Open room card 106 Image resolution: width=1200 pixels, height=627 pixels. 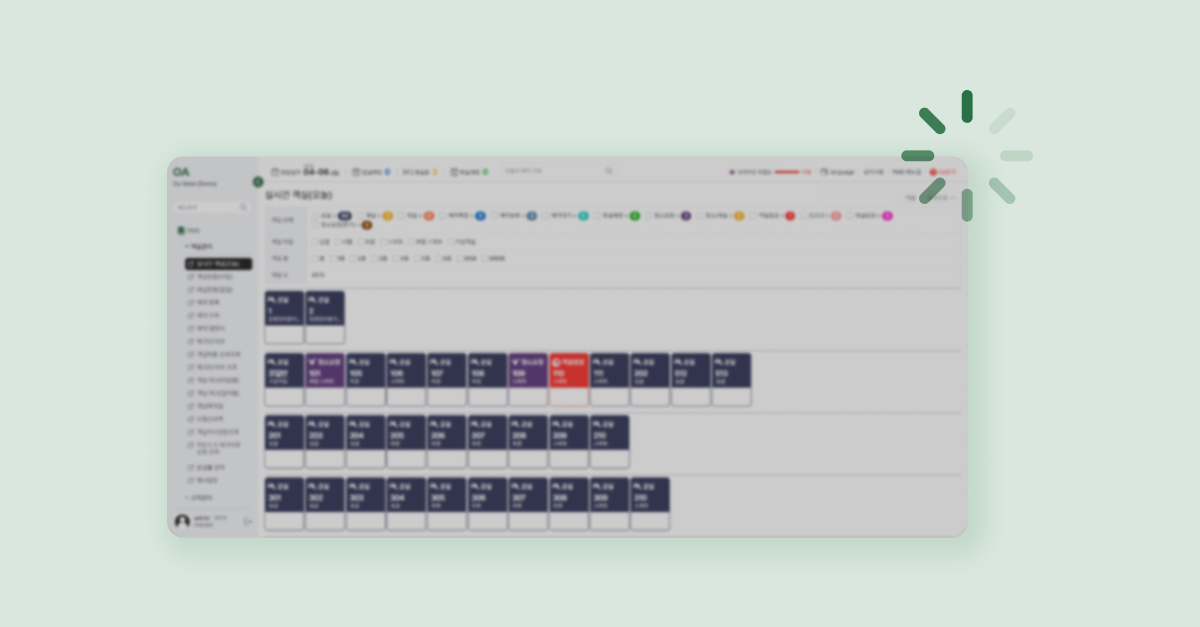[x=406, y=379]
